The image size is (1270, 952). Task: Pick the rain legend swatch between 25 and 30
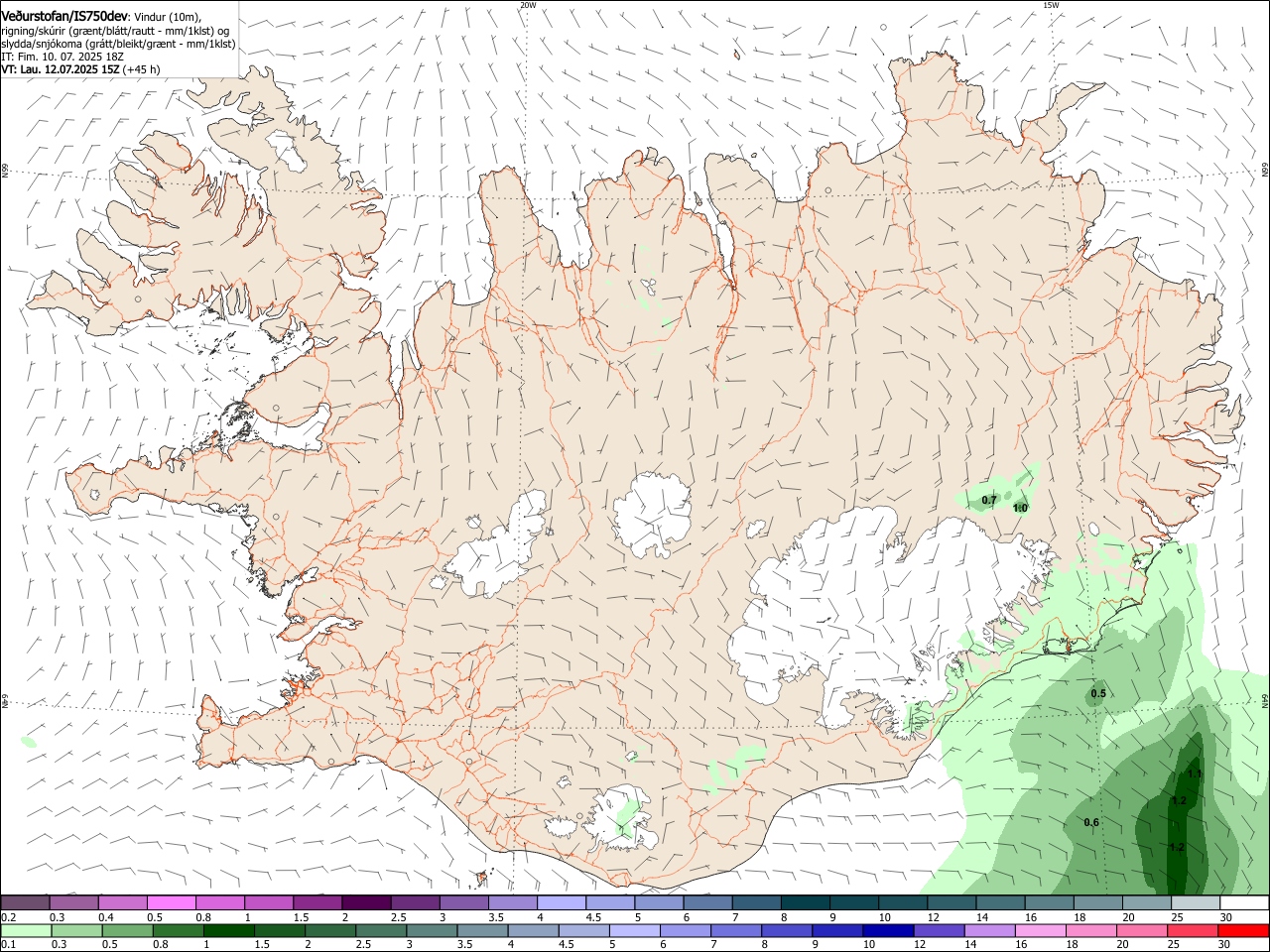(1194, 931)
